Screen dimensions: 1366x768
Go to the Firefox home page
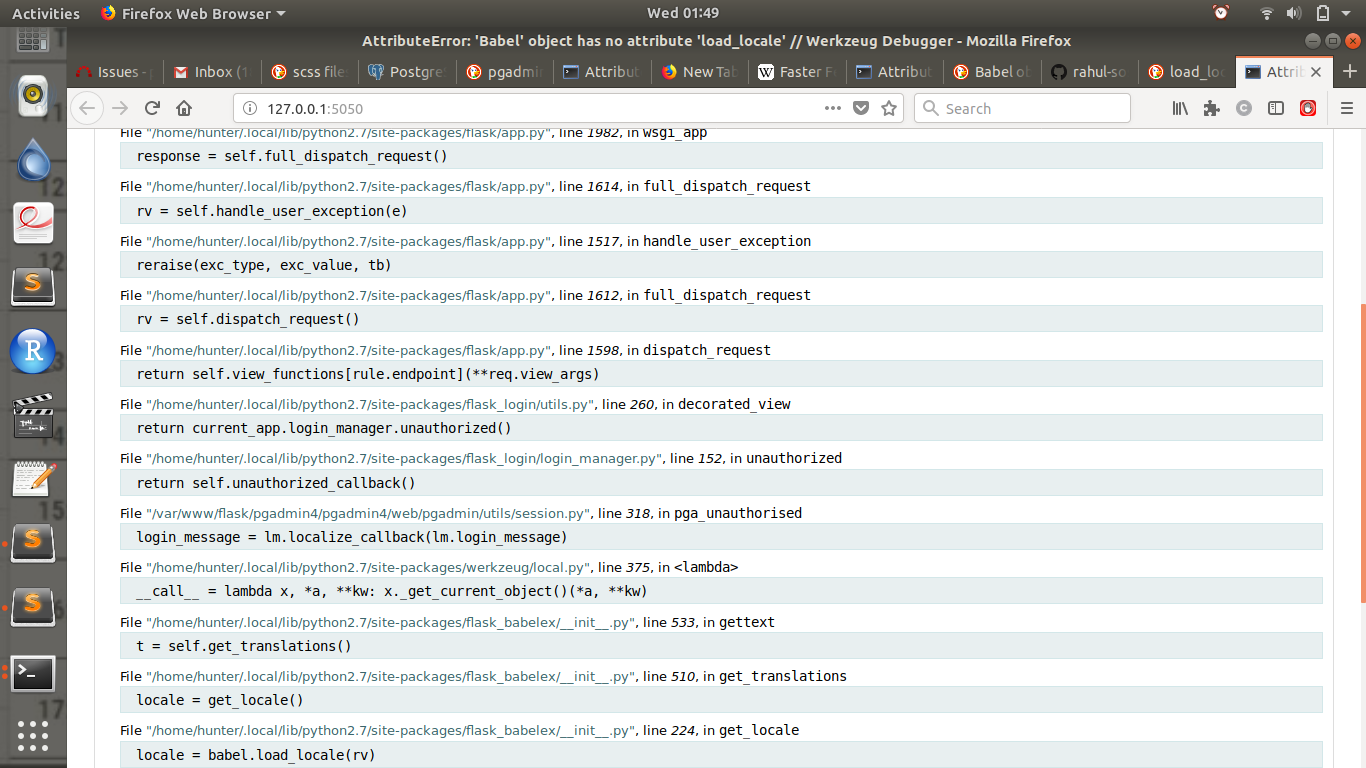click(x=184, y=108)
